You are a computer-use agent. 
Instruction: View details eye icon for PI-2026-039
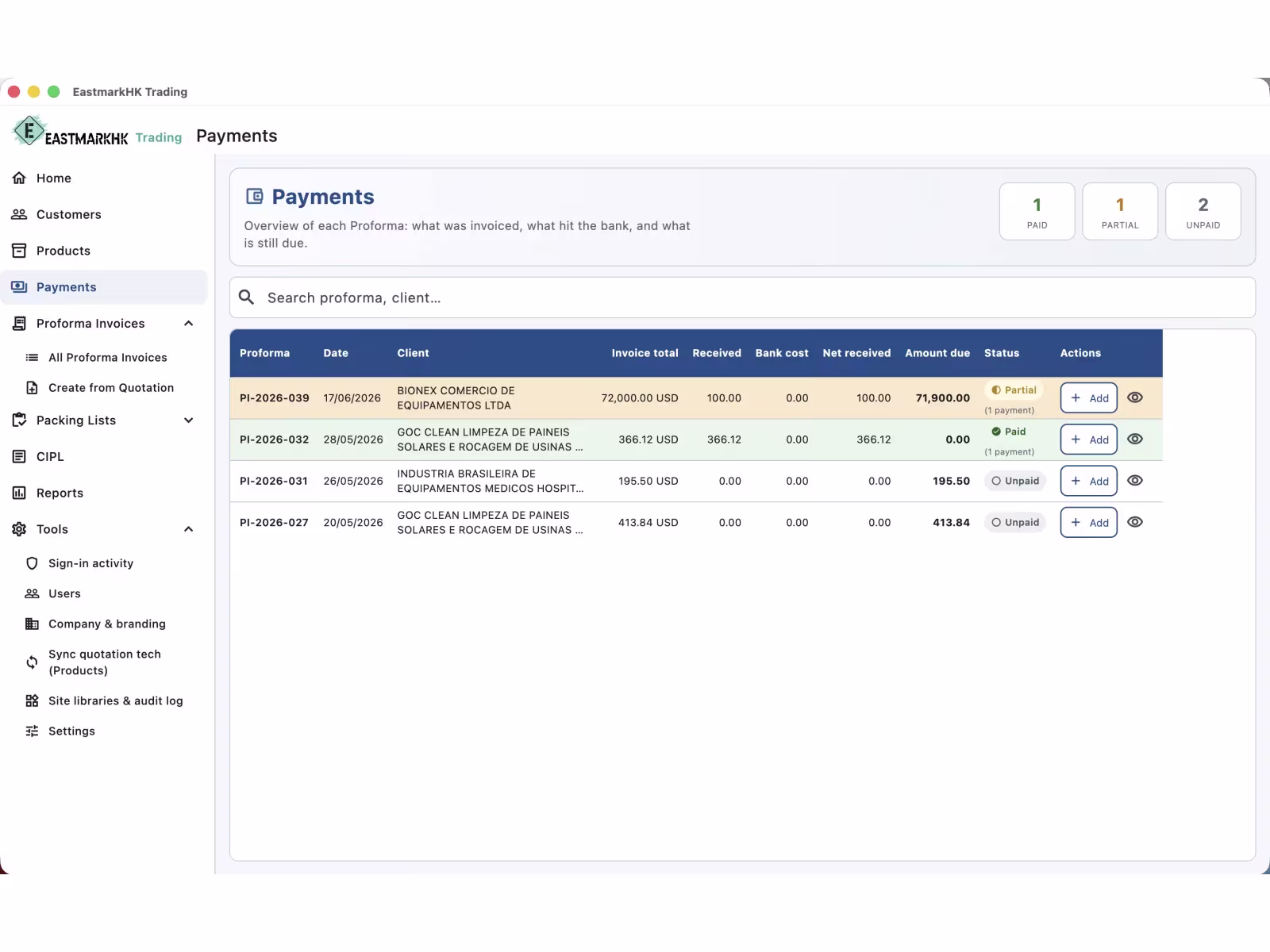(x=1135, y=397)
